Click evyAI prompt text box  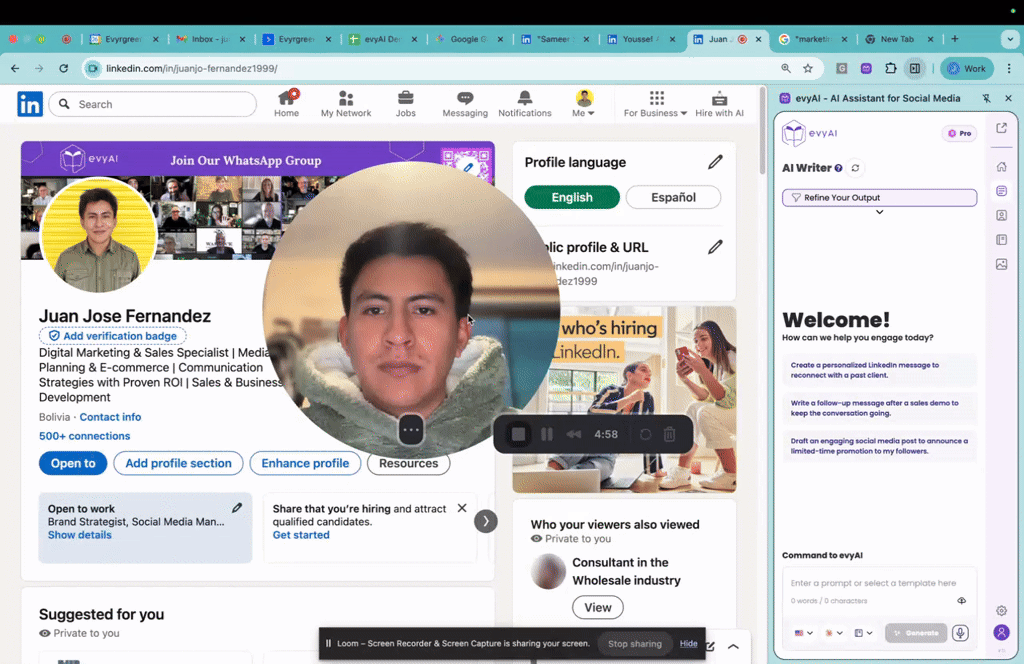879,583
